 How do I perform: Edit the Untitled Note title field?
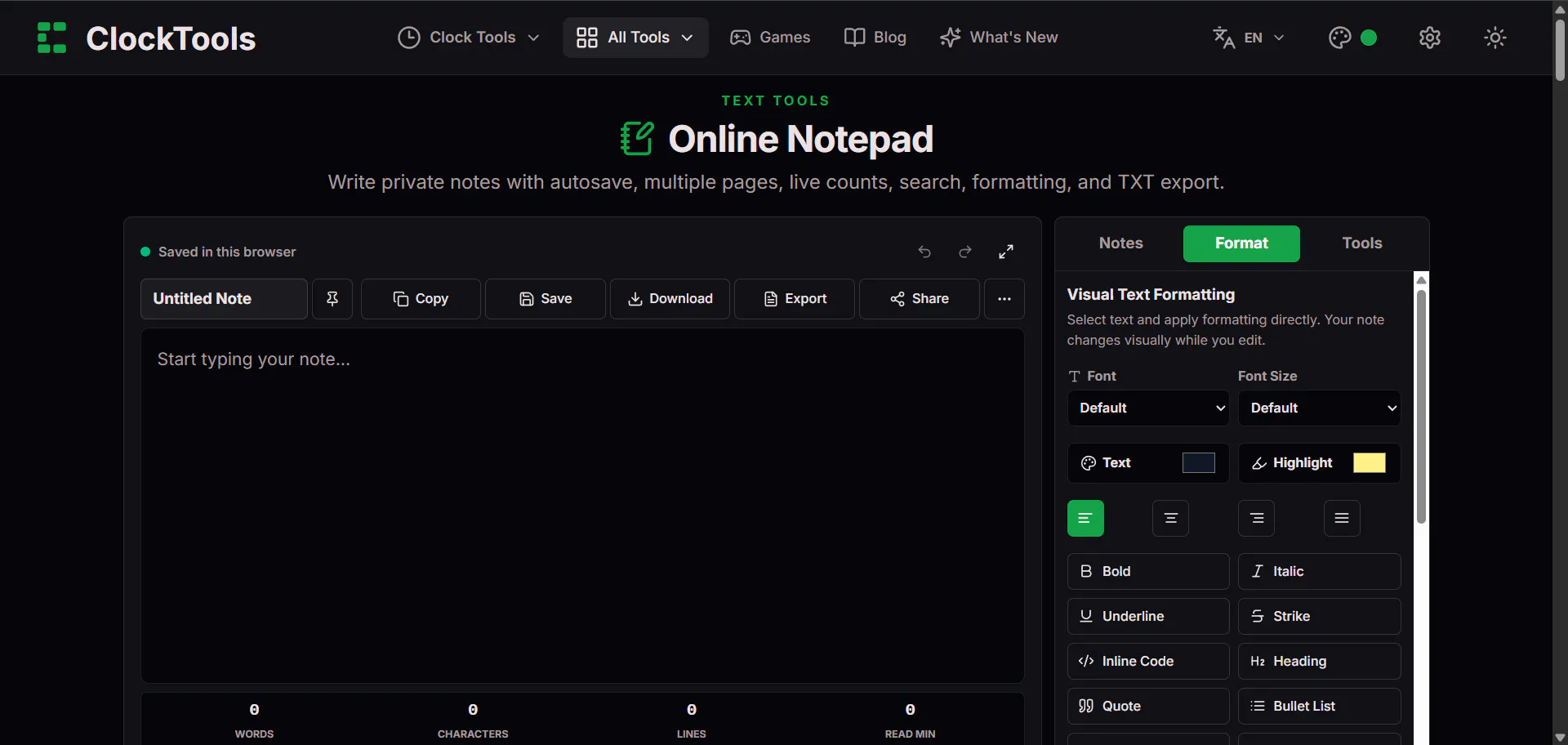pyautogui.click(x=224, y=299)
